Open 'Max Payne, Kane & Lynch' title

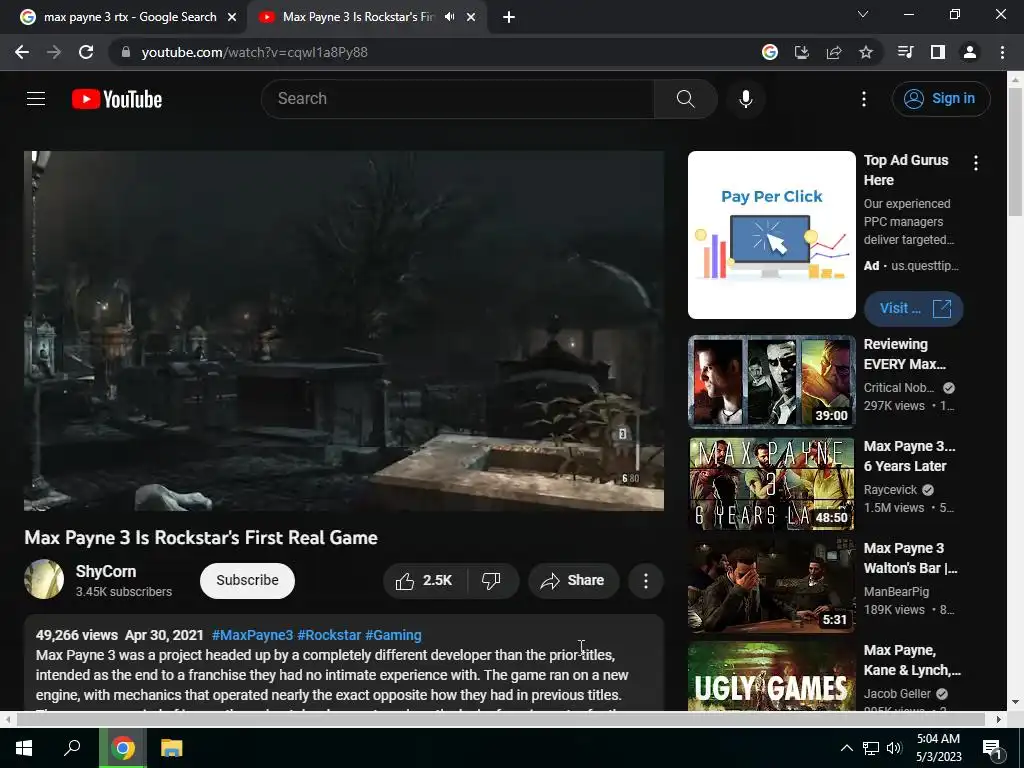click(912, 660)
